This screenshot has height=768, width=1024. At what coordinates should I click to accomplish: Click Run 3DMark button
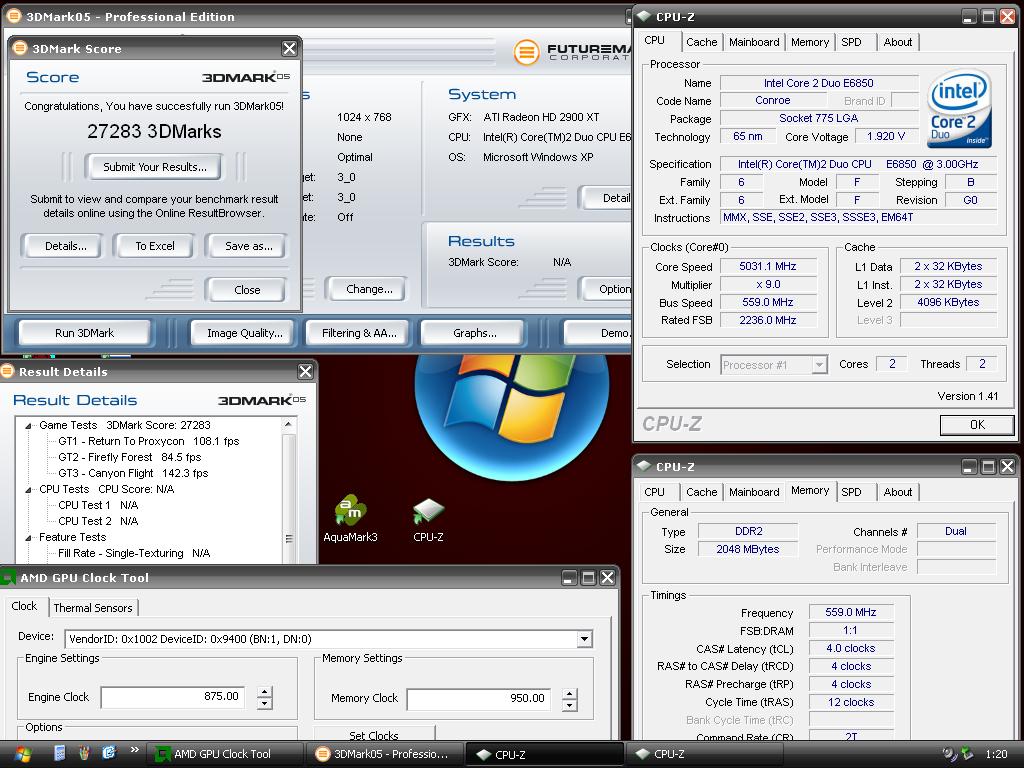click(84, 333)
